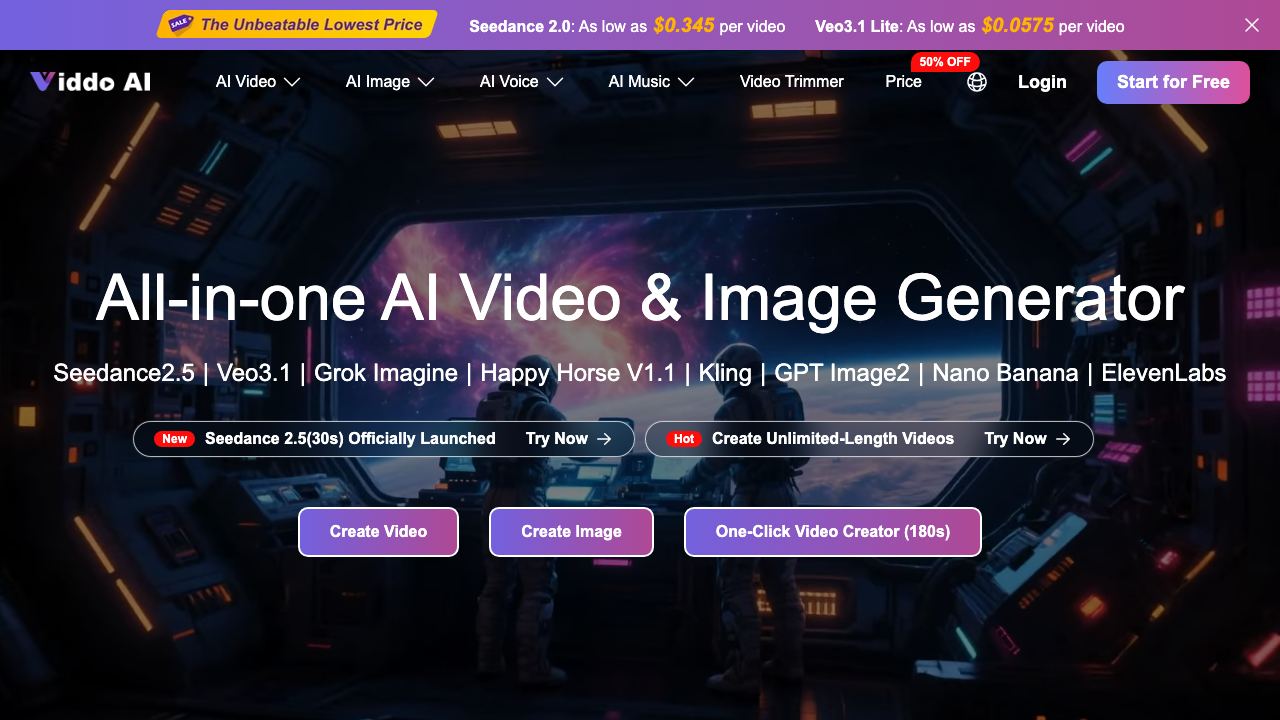The width and height of the screenshot is (1280, 720).
Task: Click the SALE tag badge icon
Action: pos(181,24)
